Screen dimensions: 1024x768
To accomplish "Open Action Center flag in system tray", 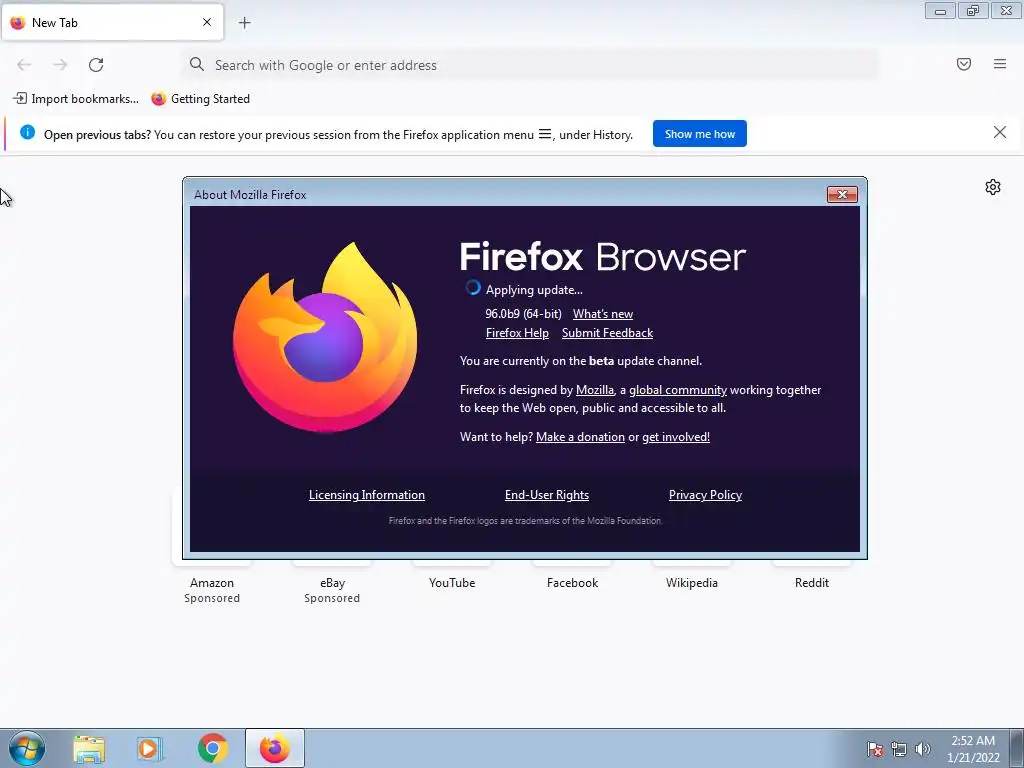I will coord(875,749).
